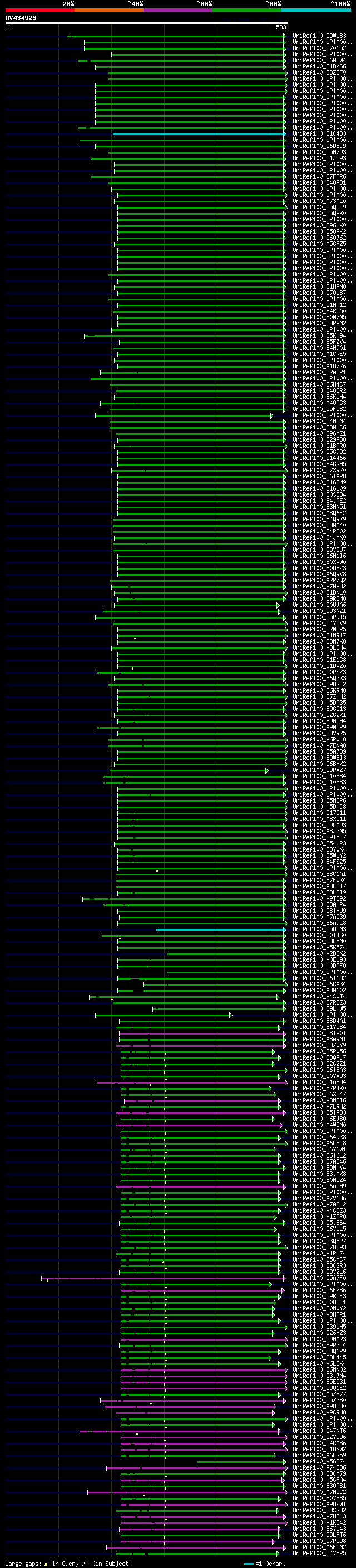Open hit UniRef100_A4S0T4
This screenshot has height=1568, width=356.
pos(319,996)
